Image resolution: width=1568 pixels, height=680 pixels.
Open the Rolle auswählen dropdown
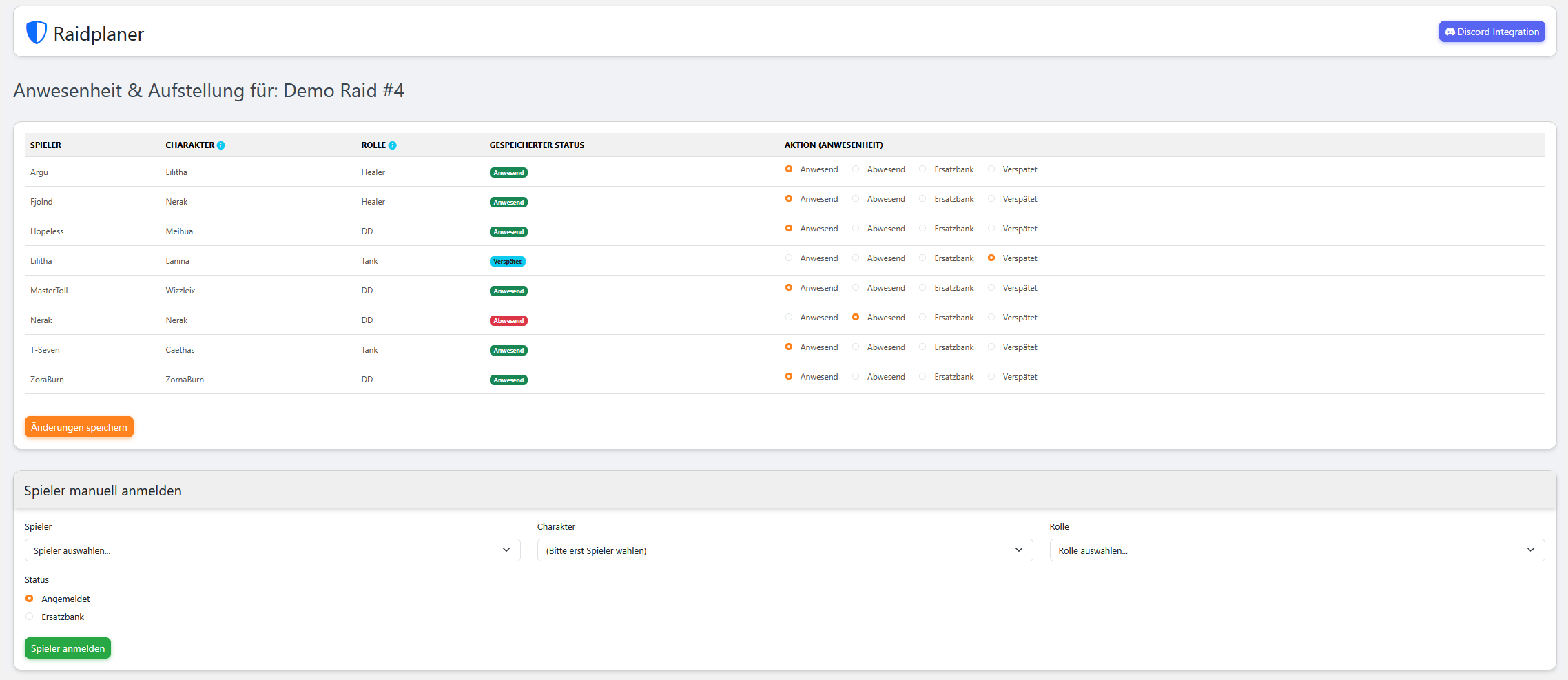1297,550
